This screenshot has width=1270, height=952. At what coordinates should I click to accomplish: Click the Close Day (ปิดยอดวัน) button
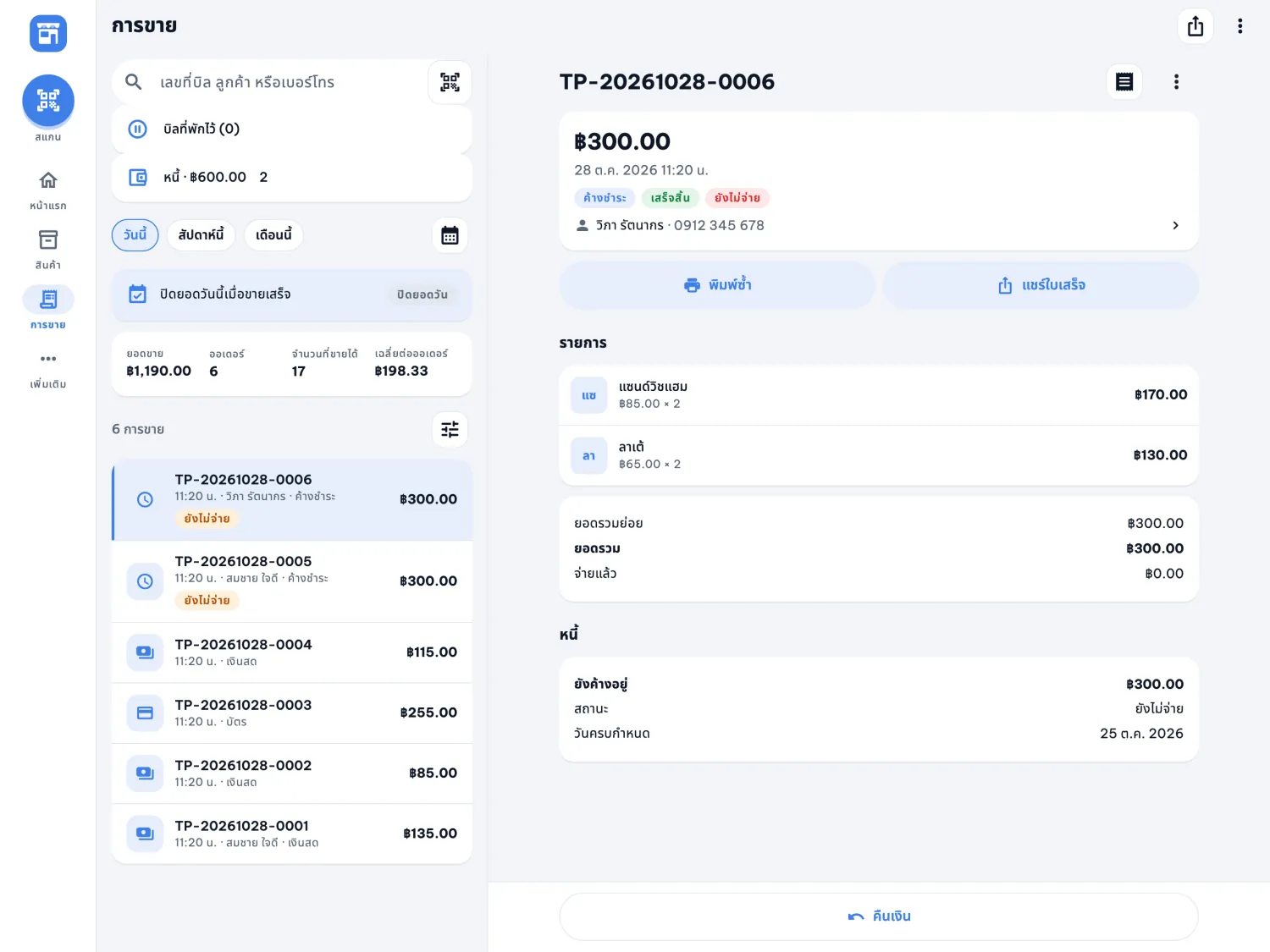422,294
